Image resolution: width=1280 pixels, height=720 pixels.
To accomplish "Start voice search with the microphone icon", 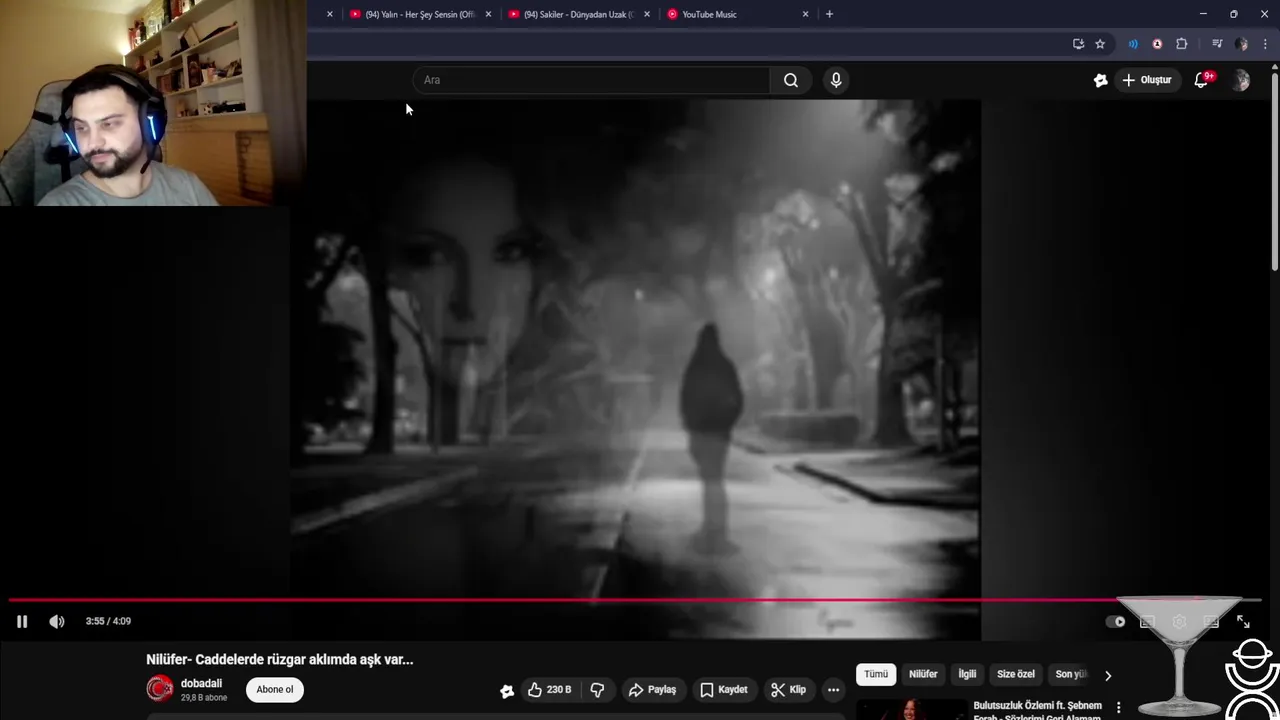I will pyautogui.click(x=836, y=80).
